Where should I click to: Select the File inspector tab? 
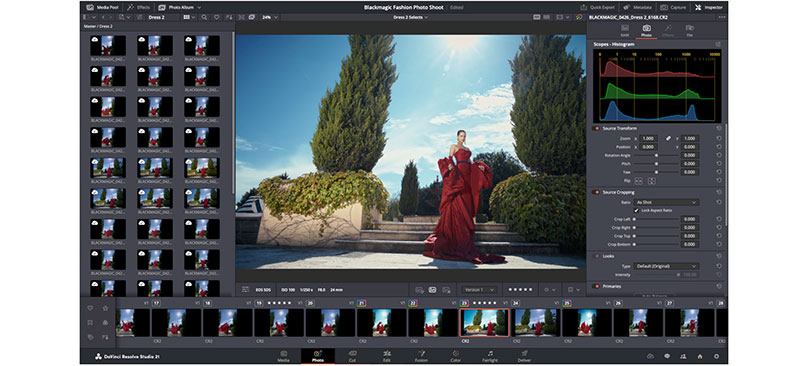pyautogui.click(x=689, y=30)
